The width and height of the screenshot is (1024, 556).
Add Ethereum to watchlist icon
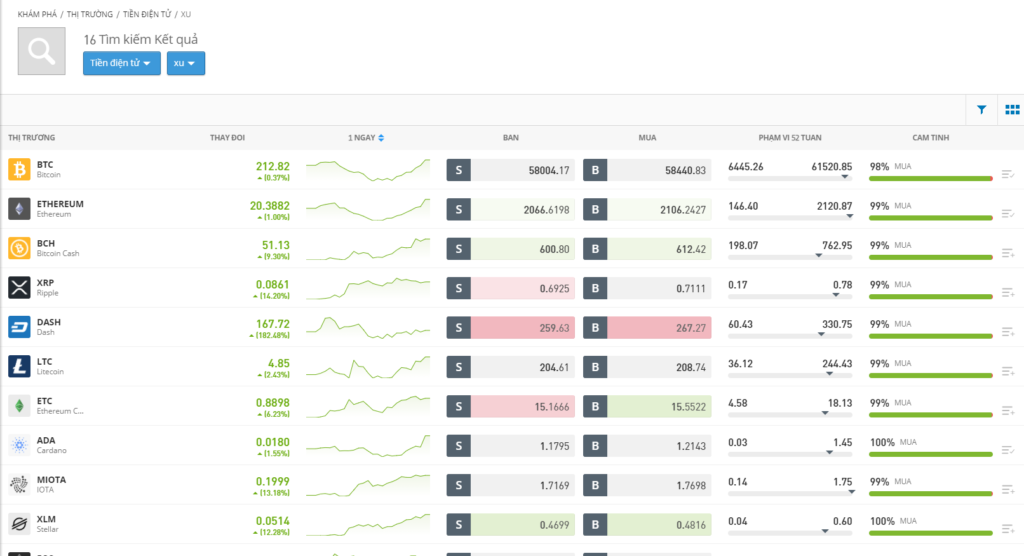(x=1008, y=213)
